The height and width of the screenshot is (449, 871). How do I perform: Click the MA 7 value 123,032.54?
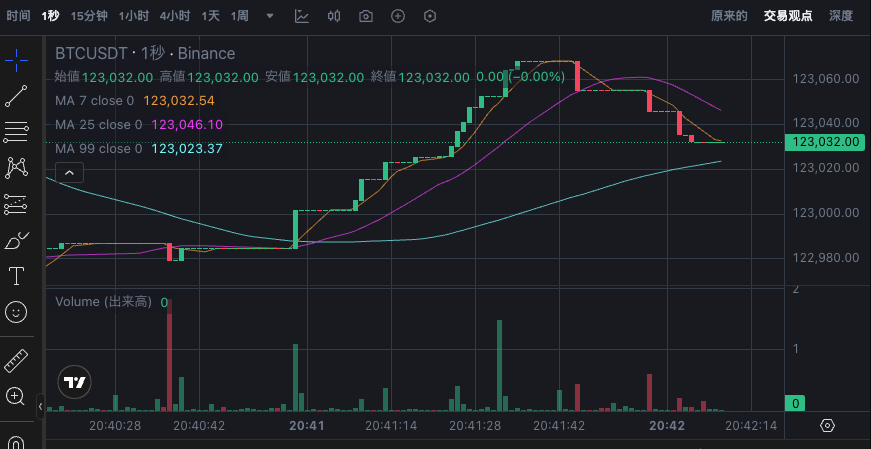179,101
